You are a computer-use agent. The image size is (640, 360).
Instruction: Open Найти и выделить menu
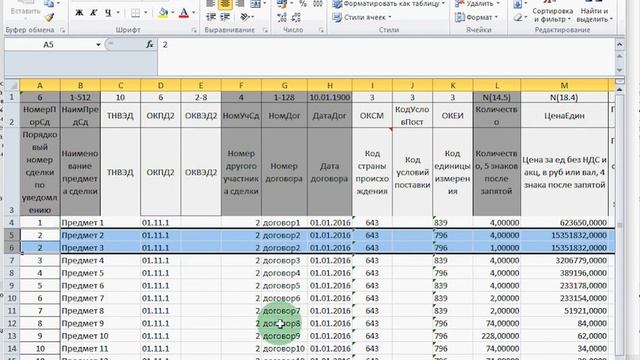point(594,15)
